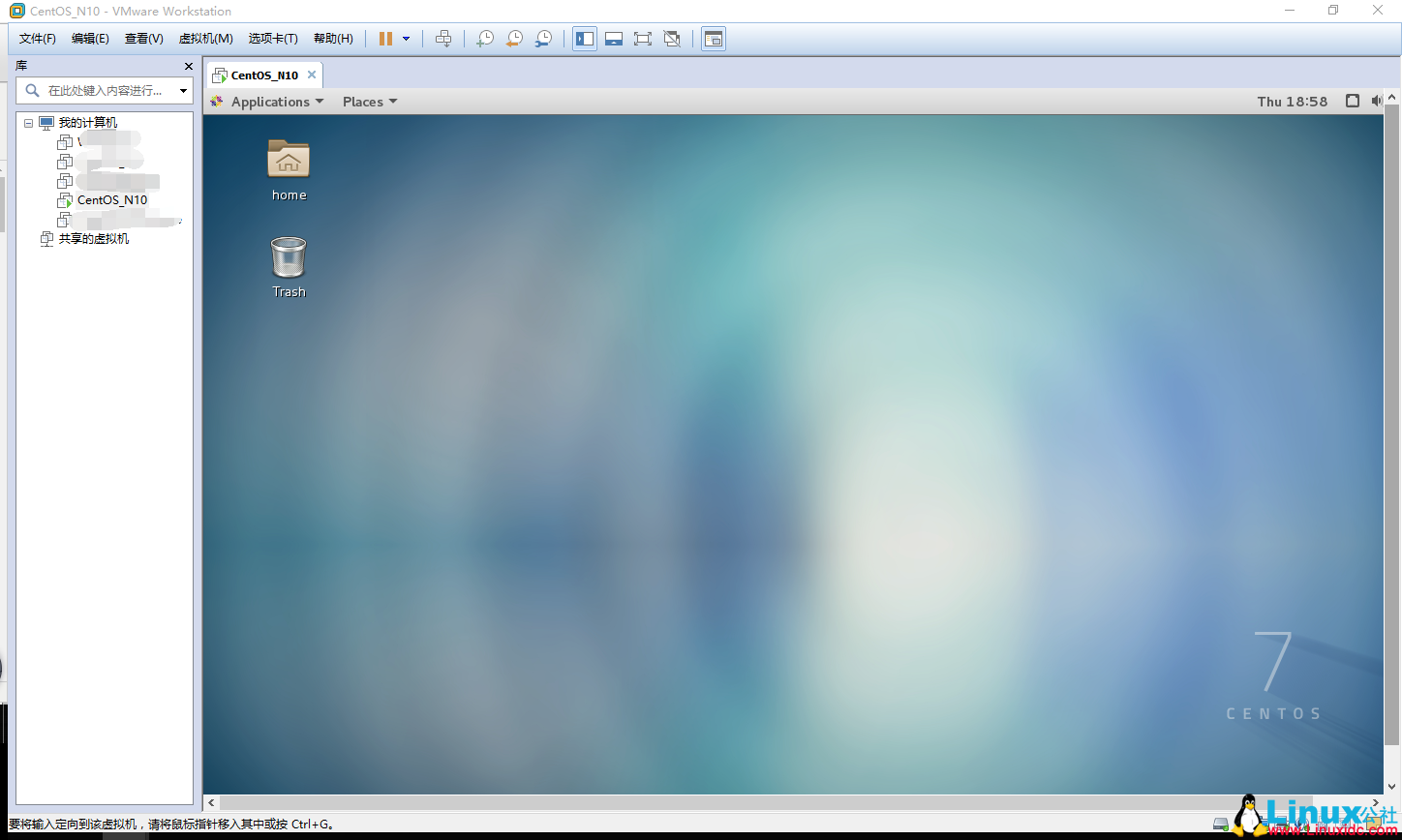
Task: Revert the VM to its snapshot
Action: pyautogui.click(x=514, y=38)
